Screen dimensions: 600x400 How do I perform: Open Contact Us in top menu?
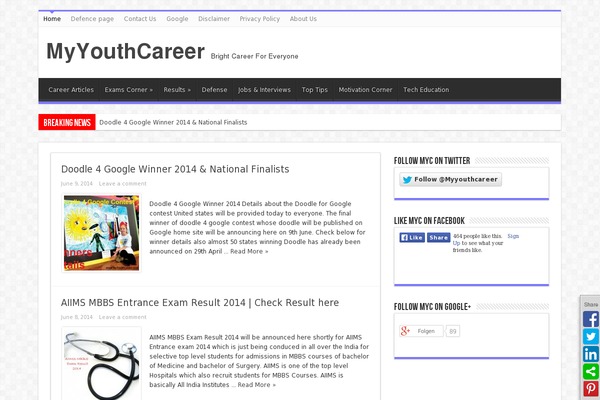[140, 19]
